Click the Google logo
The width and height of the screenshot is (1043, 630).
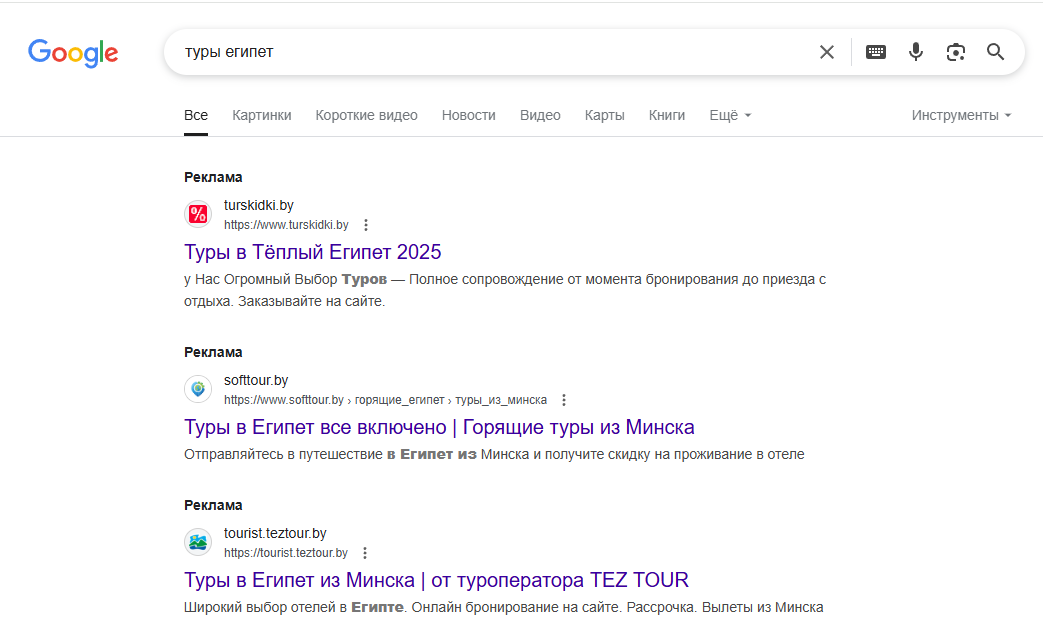click(73, 53)
